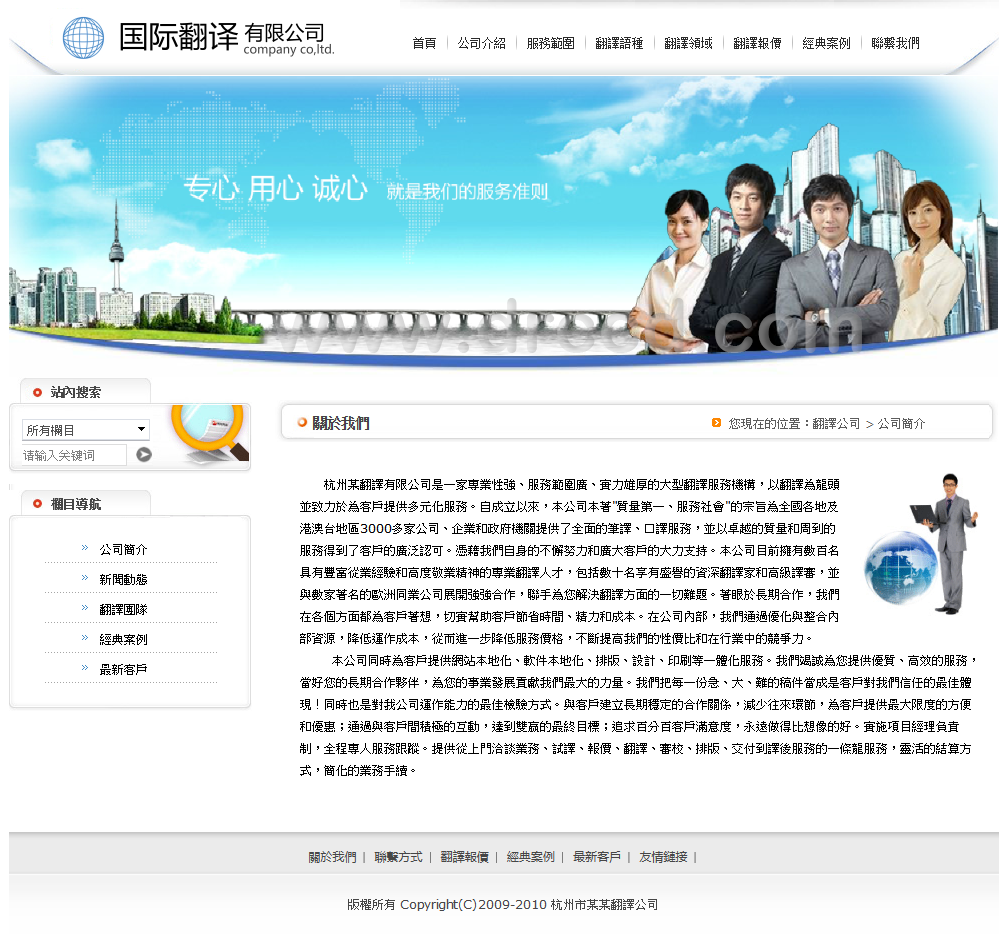Open 首頁 in the top navigation

[x=424, y=43]
